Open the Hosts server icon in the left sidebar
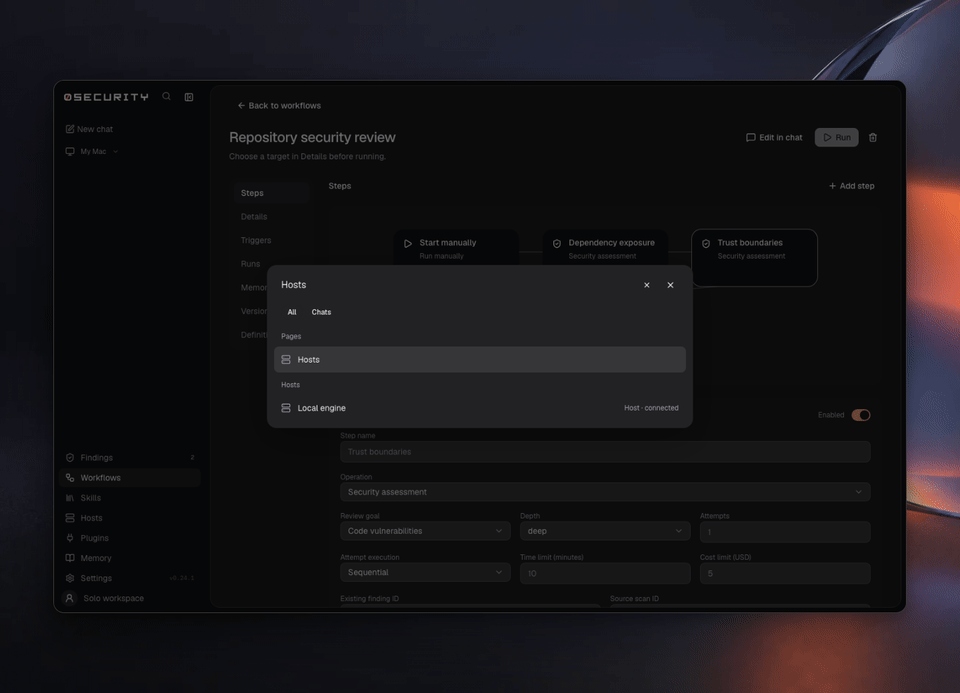This screenshot has width=960, height=693. coord(70,518)
